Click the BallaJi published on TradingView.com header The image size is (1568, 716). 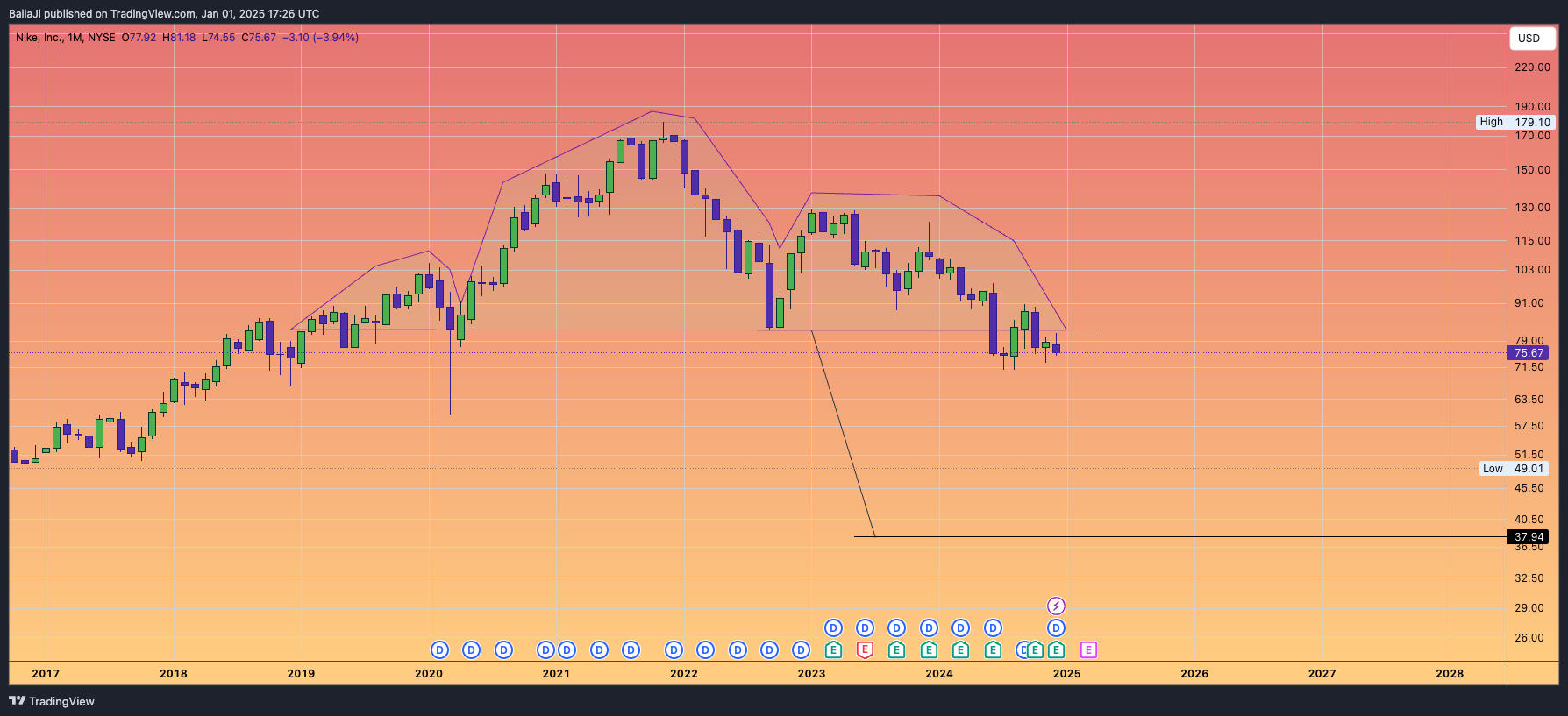click(x=164, y=13)
